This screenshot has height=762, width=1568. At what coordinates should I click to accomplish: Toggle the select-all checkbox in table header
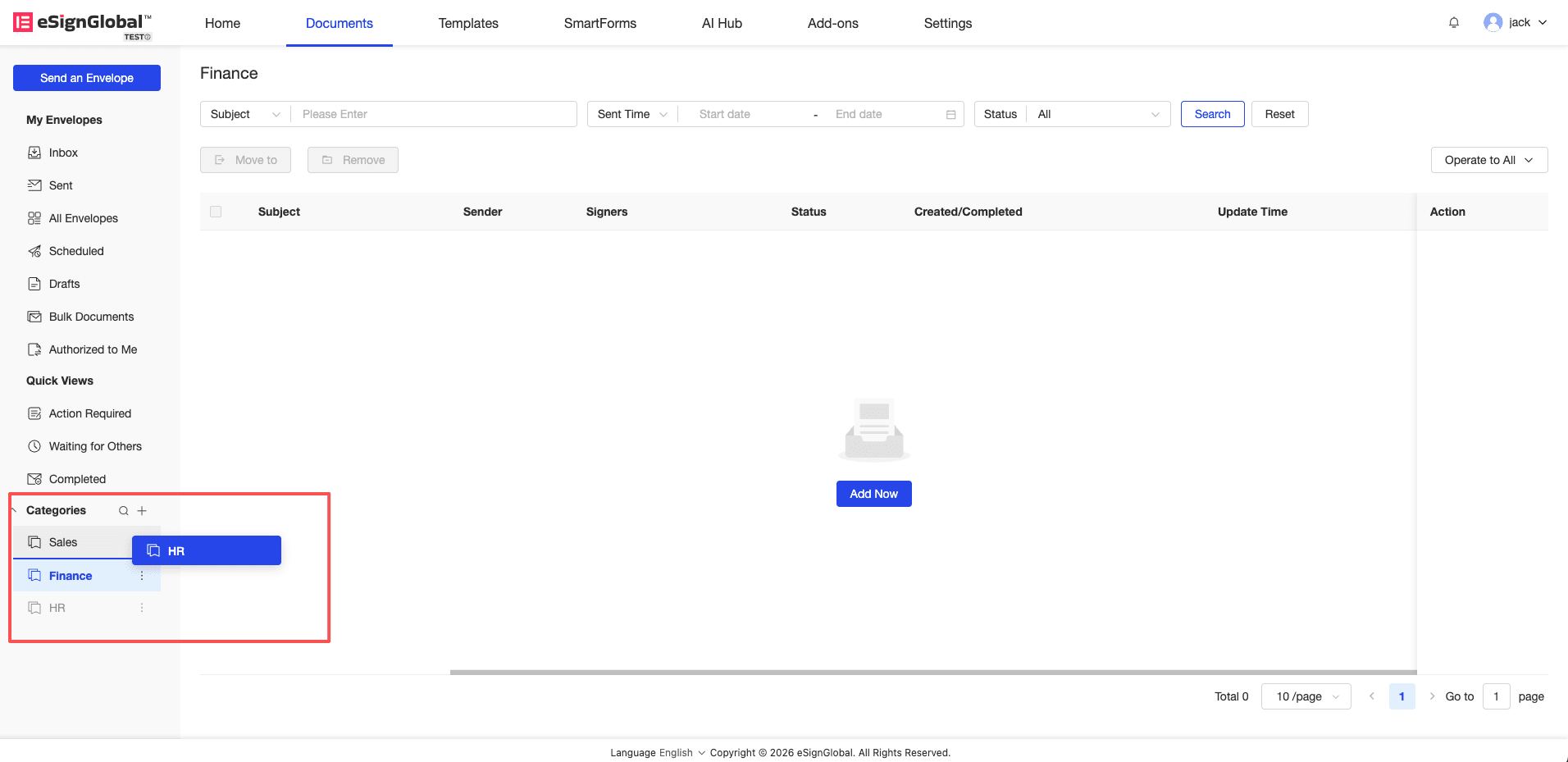216,212
